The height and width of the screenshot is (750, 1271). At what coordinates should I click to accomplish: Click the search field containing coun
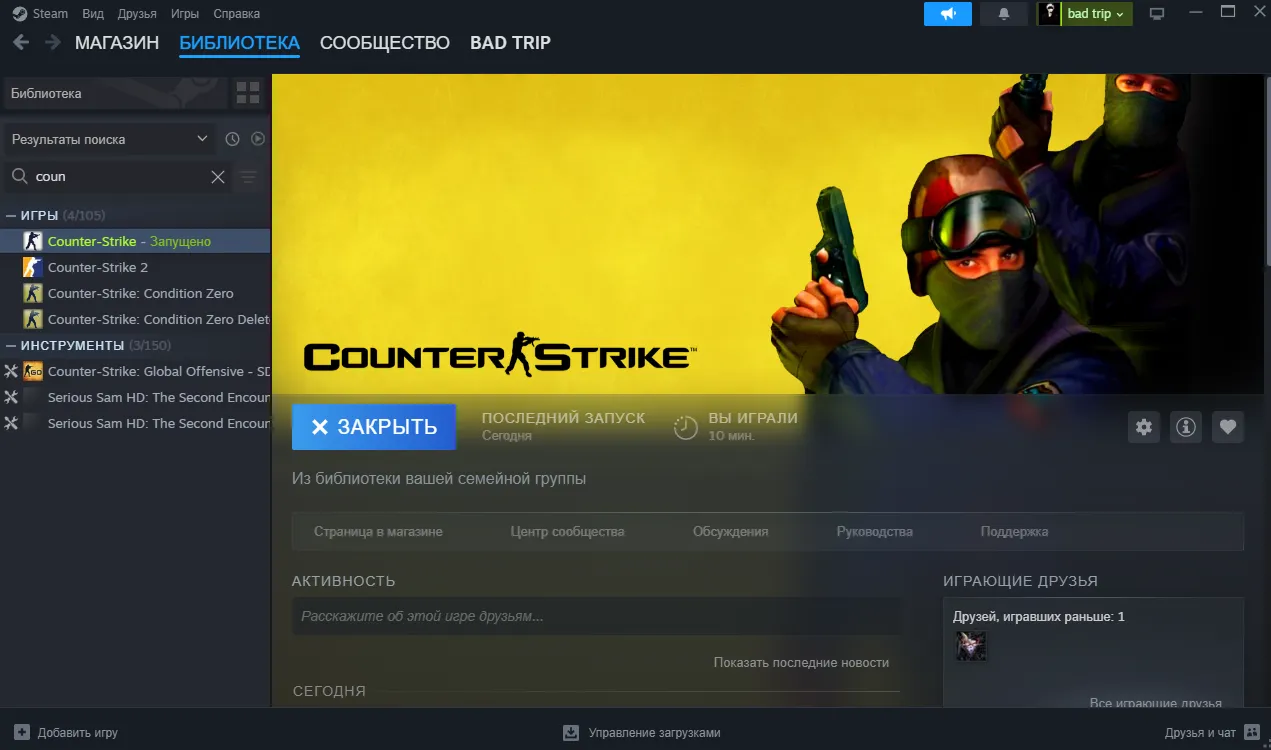point(120,176)
